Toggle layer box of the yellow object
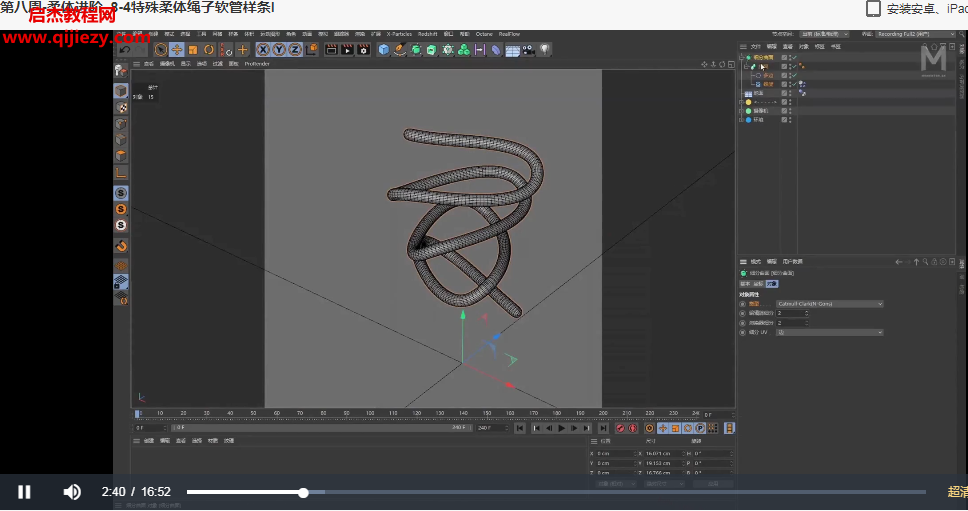 click(784, 102)
